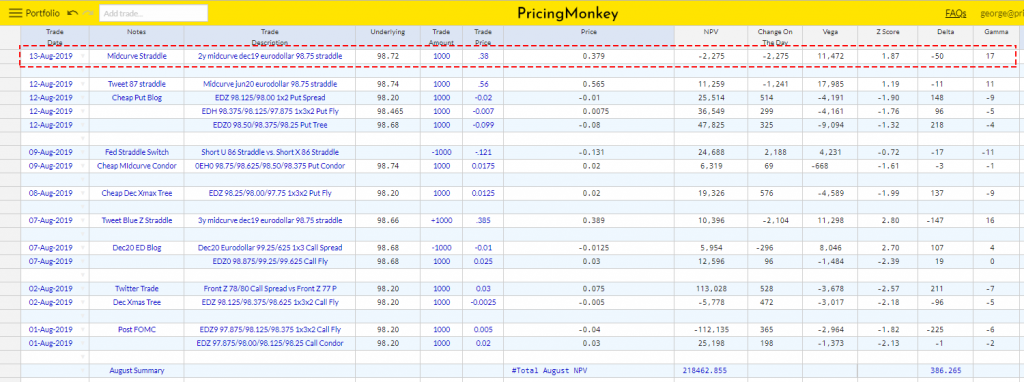
Task: Select the Midcurve Straddle notes cell
Action: [136, 57]
